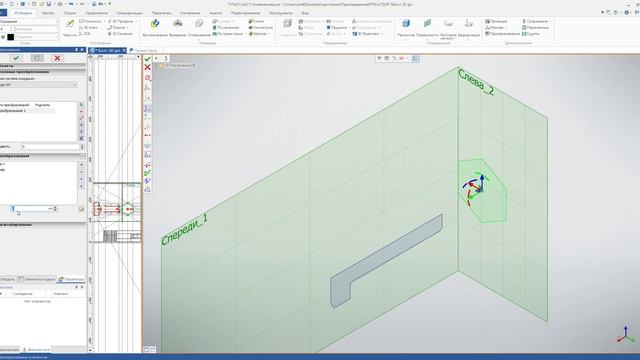
Task: Click the stepper arrows of the value field
Action: (56, 209)
